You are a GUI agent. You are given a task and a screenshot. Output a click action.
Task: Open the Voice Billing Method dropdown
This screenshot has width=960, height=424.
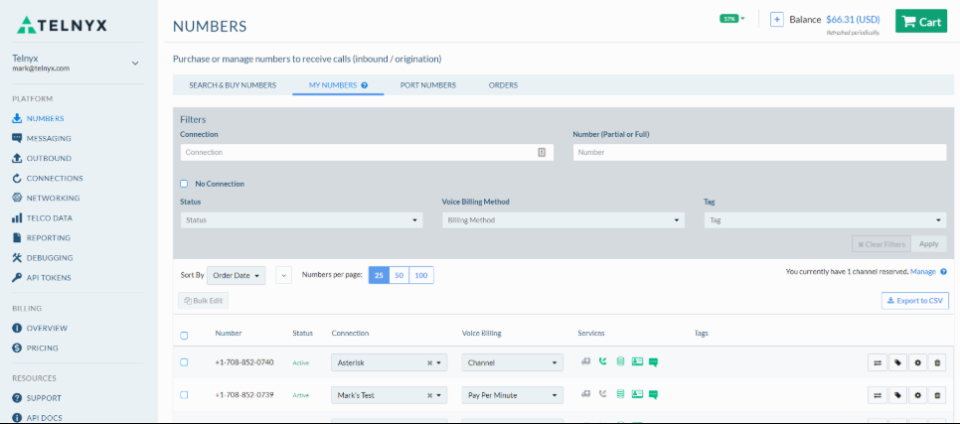[x=563, y=220]
